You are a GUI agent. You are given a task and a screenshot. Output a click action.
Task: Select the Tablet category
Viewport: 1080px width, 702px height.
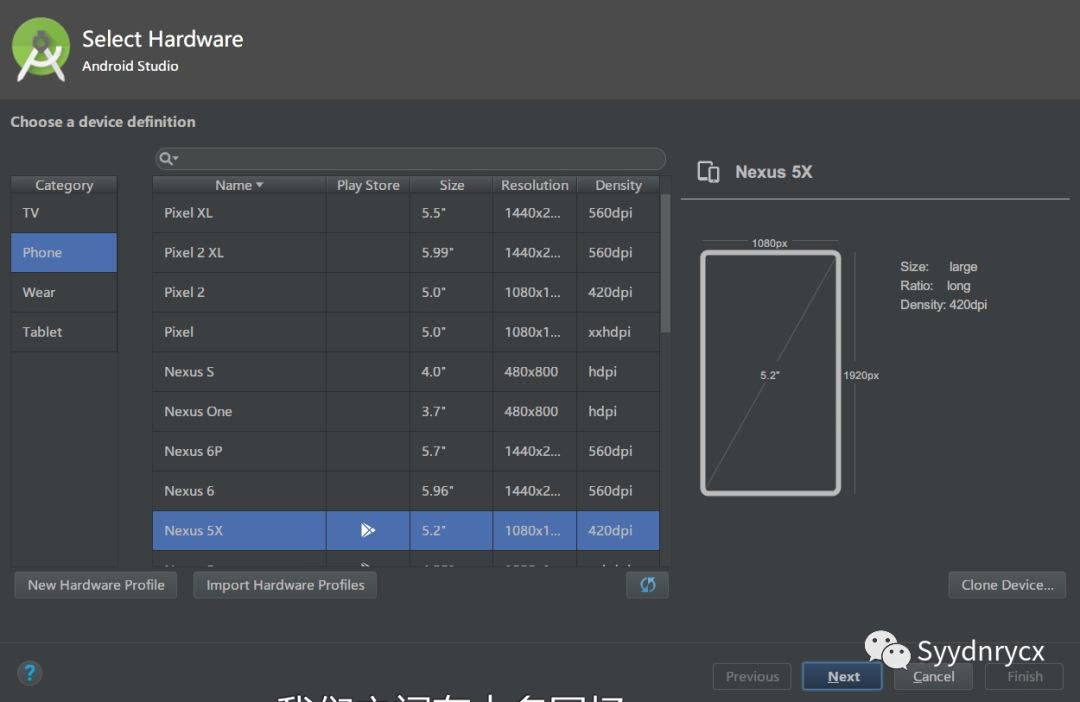(x=64, y=332)
